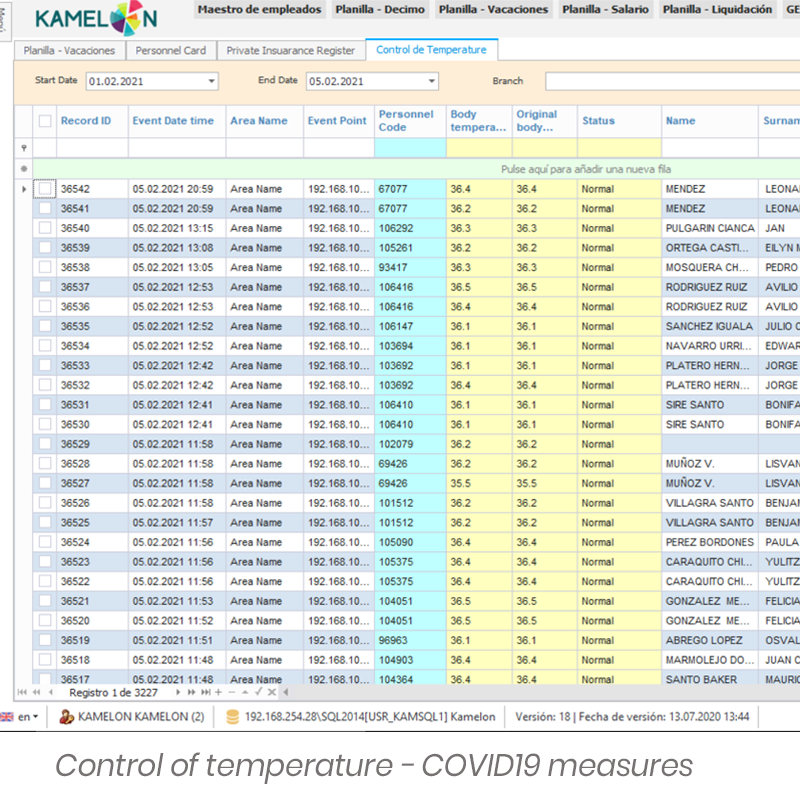
Task: Check the box for record 36540
Action: (45, 228)
